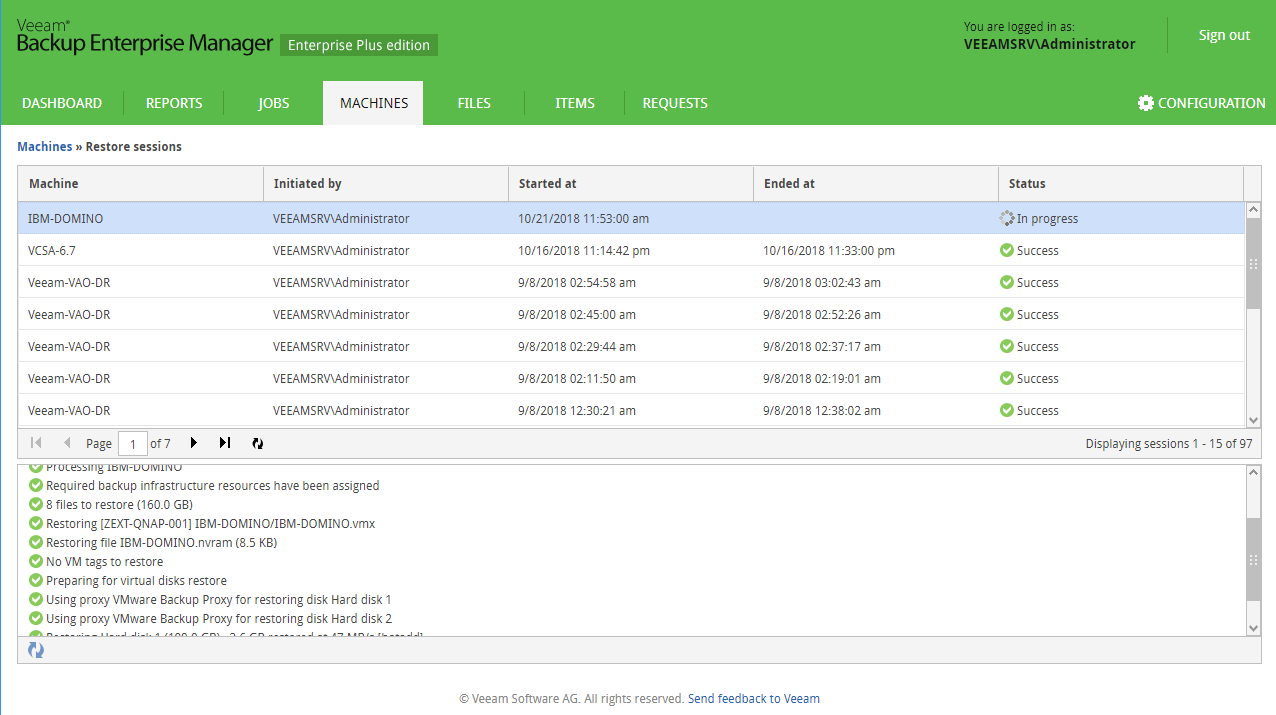
Task: Open the Configuration gear icon
Action: pyautogui.click(x=1146, y=103)
